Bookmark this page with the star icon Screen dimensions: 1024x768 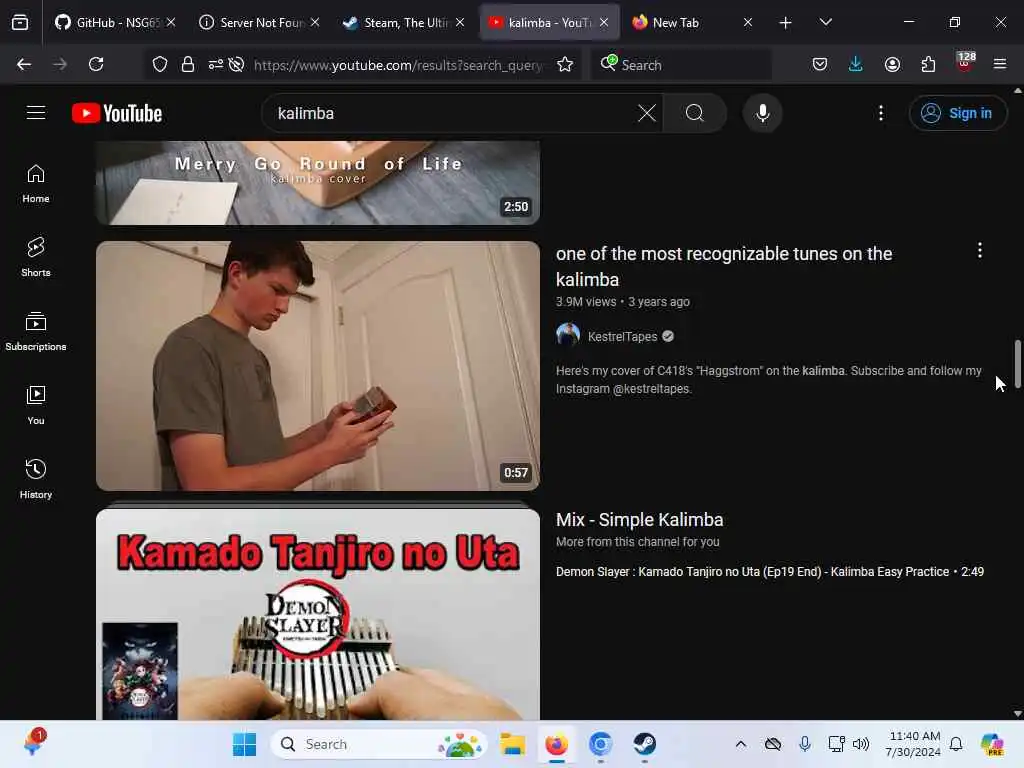point(565,64)
